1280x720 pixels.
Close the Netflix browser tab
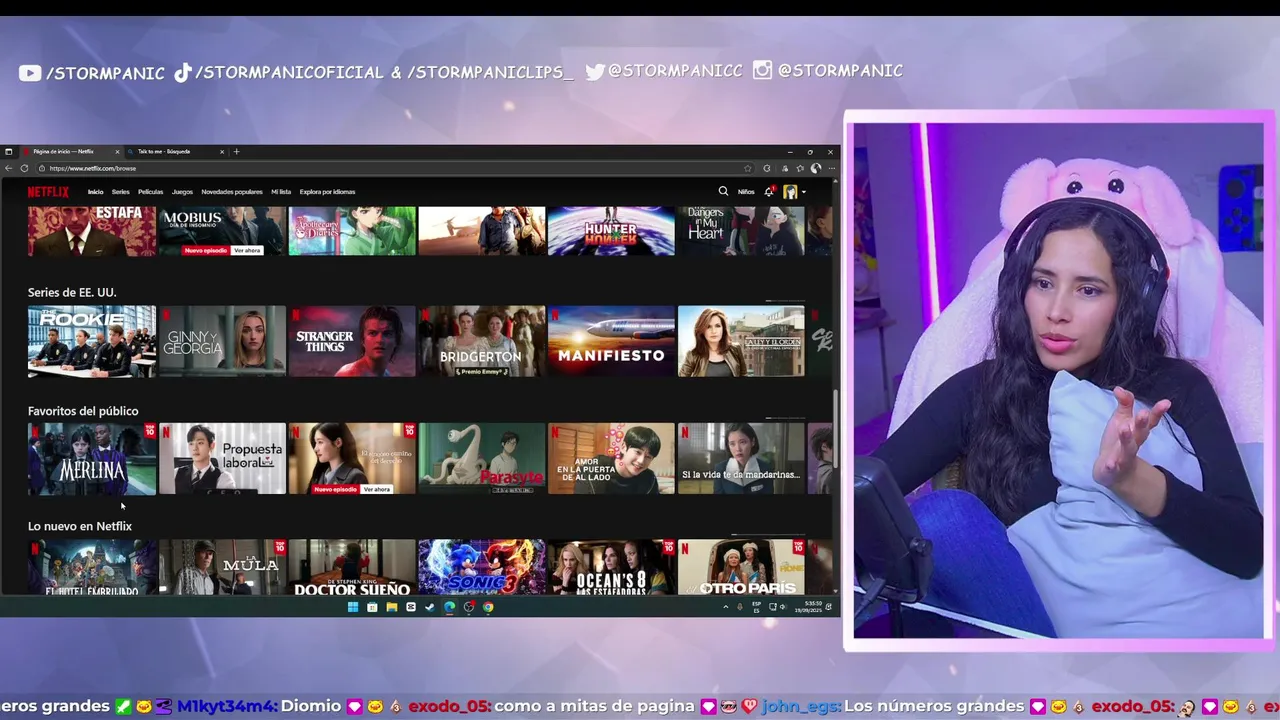click(x=118, y=151)
